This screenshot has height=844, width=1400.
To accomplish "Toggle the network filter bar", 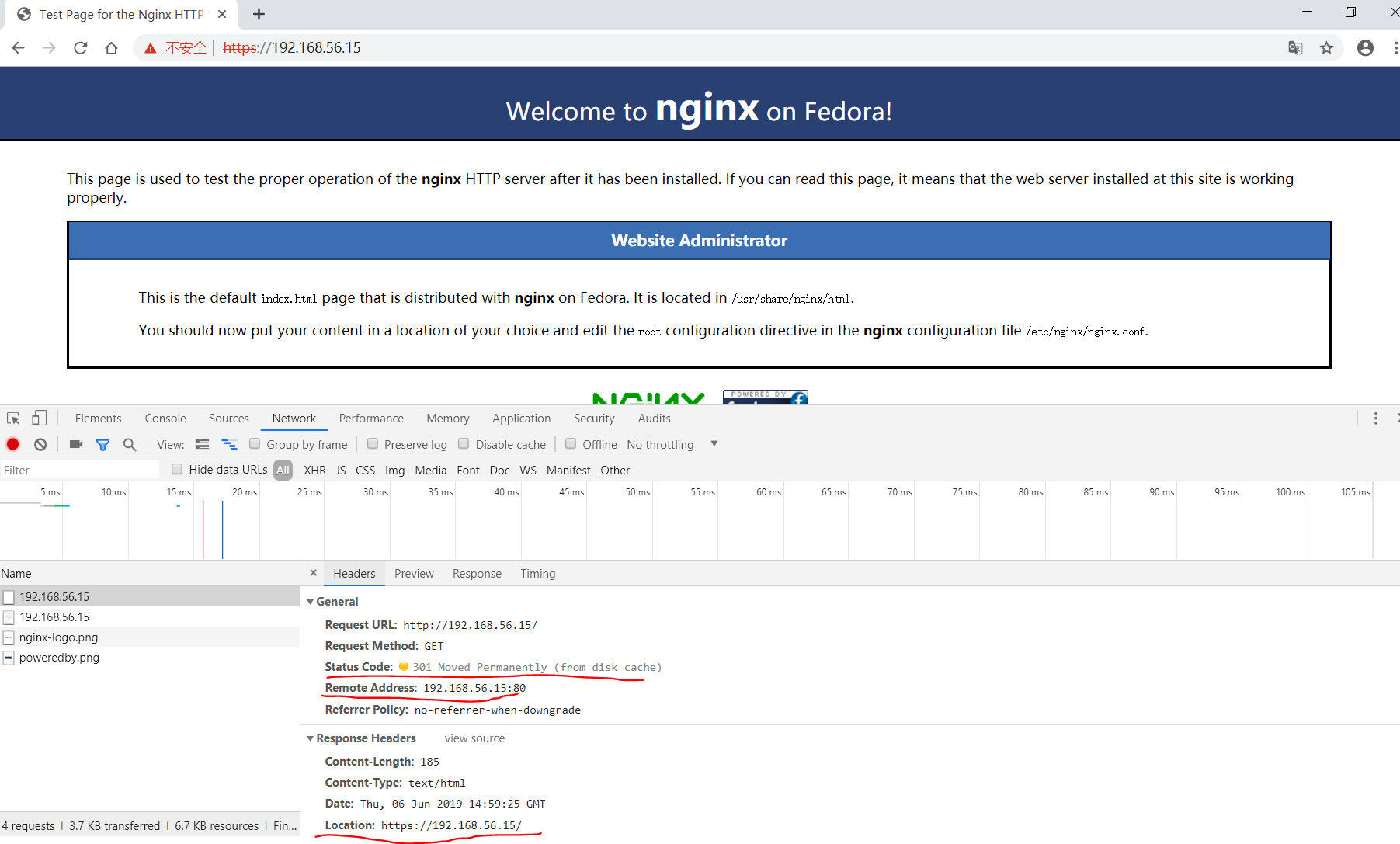I will point(102,444).
